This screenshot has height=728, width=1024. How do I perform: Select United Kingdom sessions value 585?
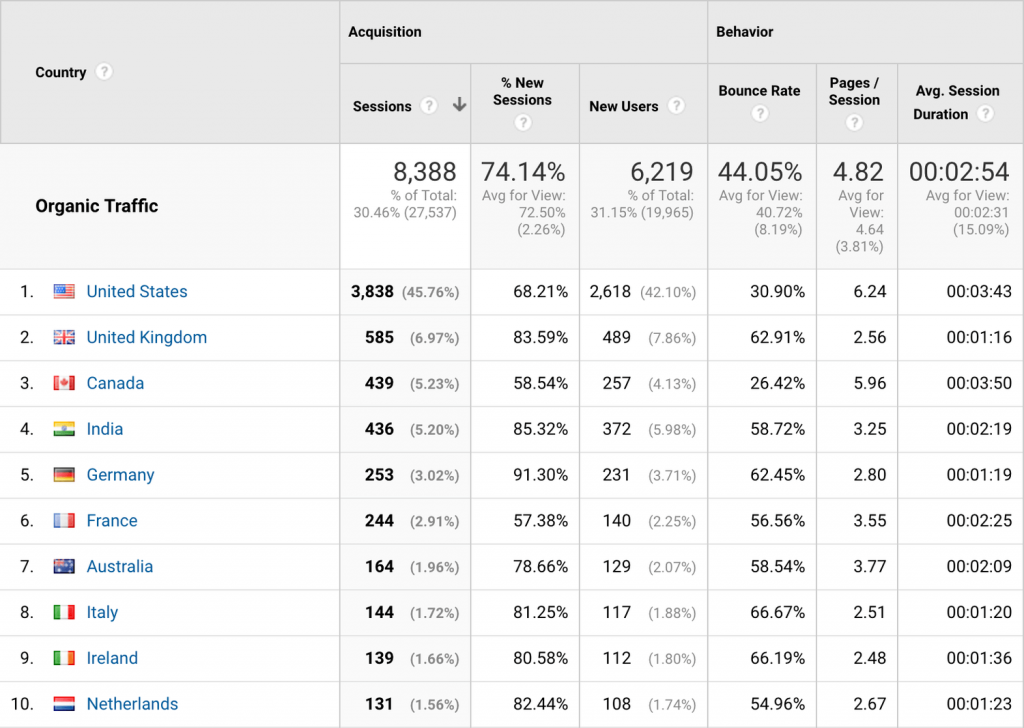[379, 338]
